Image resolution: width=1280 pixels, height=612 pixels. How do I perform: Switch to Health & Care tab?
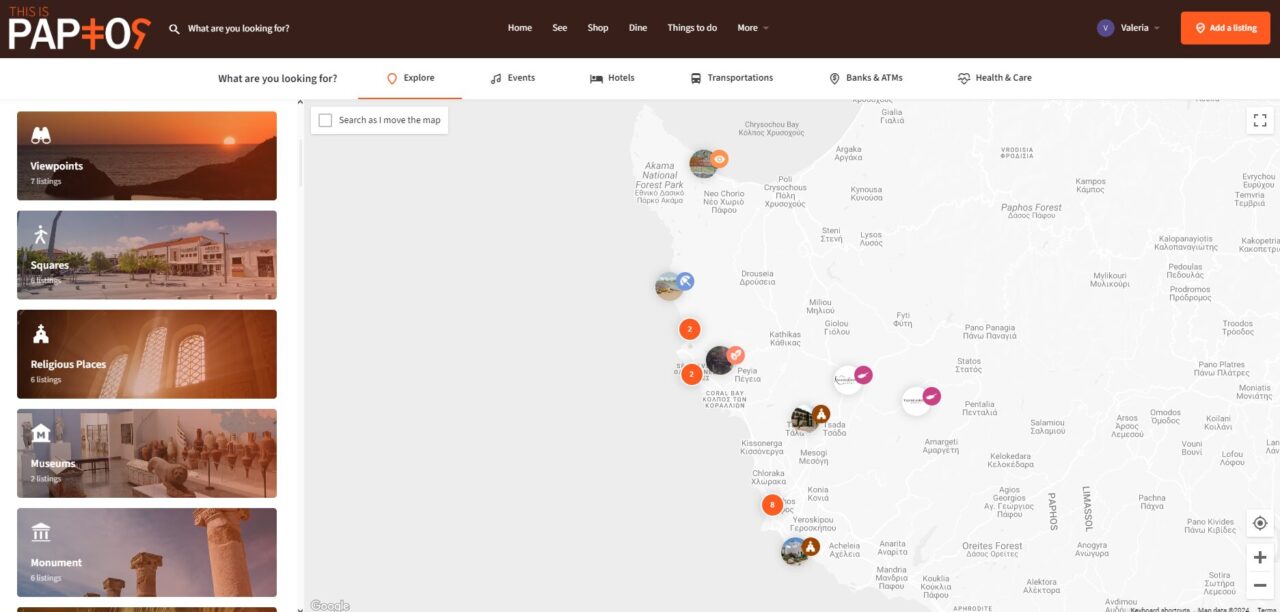(x=994, y=78)
